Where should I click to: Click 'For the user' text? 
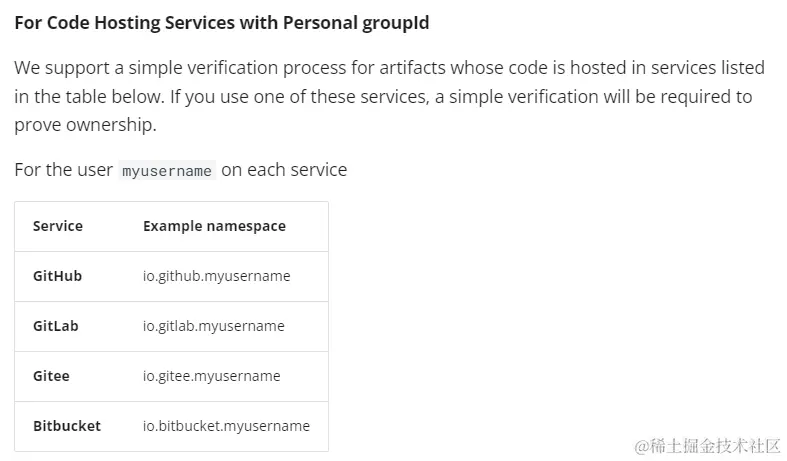(x=64, y=170)
